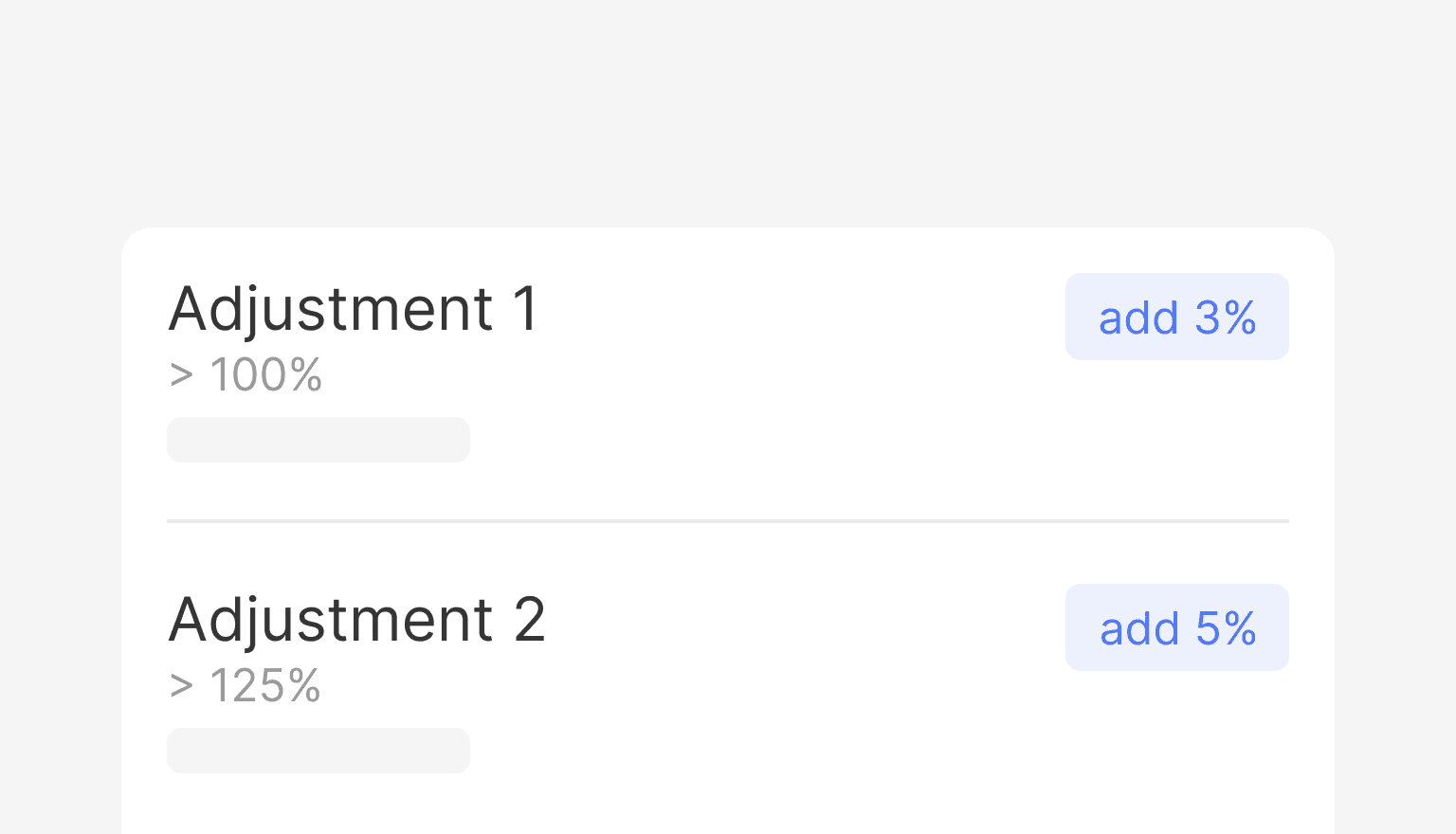The width and height of the screenshot is (1456, 834).
Task: Click the "> 125%" threshold text
Action: [245, 685]
